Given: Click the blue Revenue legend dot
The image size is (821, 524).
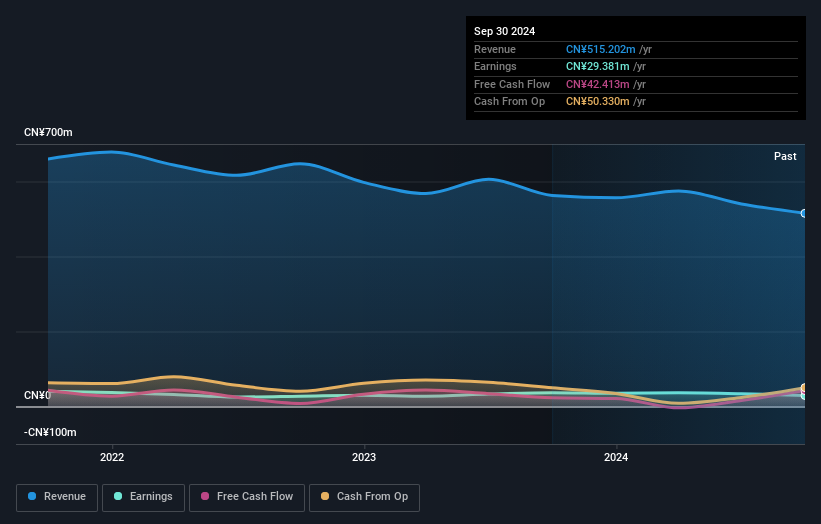Looking at the screenshot, I should coord(32,496).
